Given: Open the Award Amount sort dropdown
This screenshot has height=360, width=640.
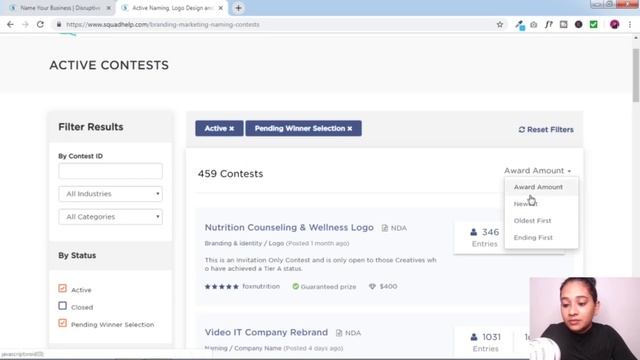Looking at the screenshot, I should tap(538, 171).
